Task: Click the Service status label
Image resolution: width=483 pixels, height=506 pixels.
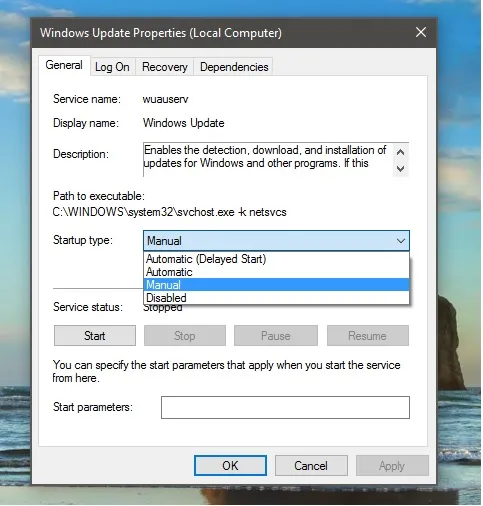Action: [88, 307]
